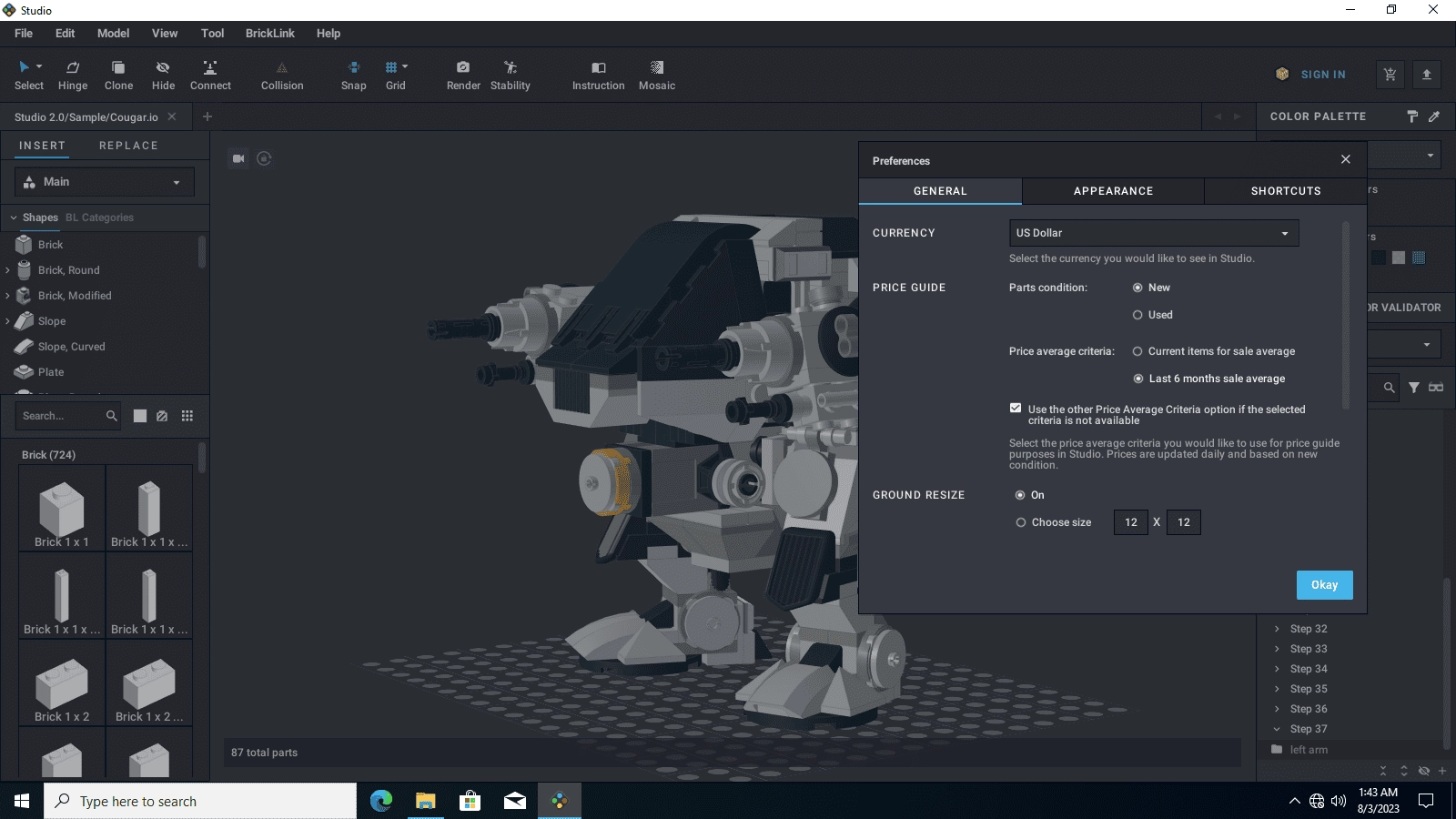
Task: Select the Grid tool icon
Action: (x=391, y=67)
